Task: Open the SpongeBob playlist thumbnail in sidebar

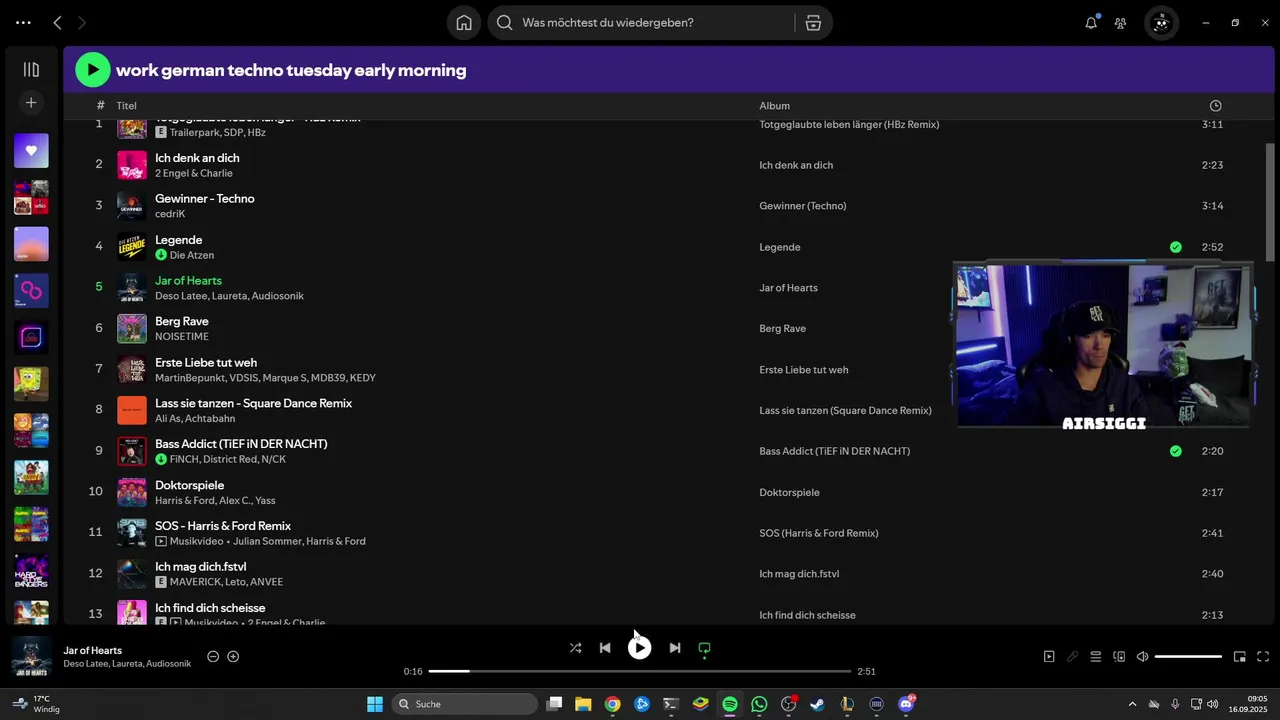Action: point(31,384)
